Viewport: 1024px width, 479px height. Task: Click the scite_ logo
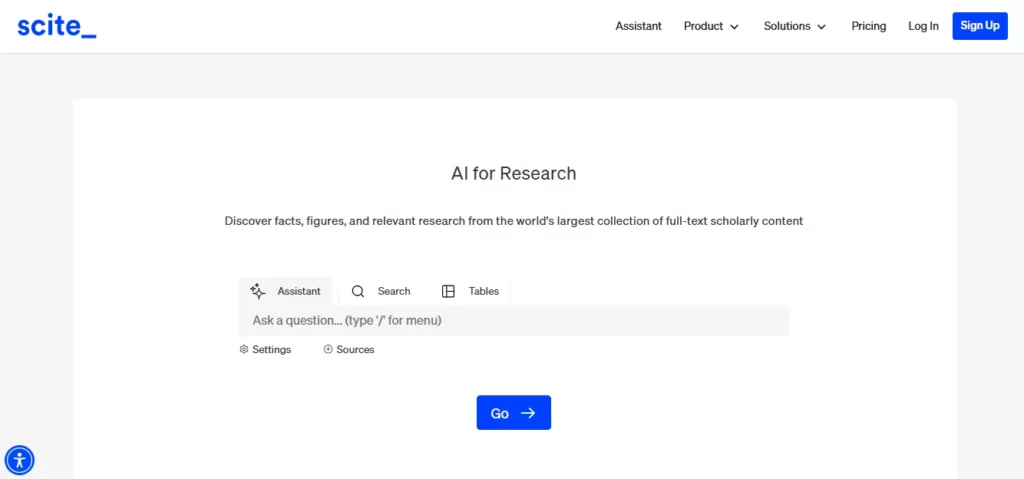click(57, 27)
